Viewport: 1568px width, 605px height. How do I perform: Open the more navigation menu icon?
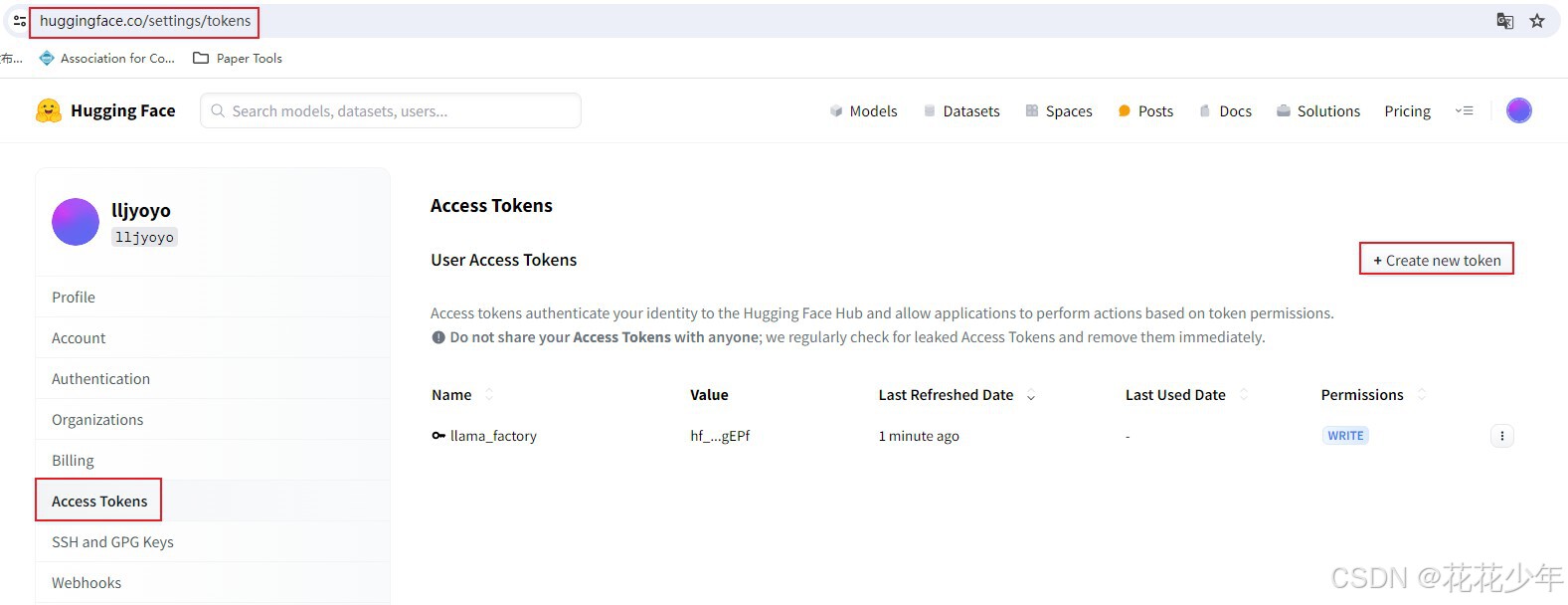[1464, 110]
